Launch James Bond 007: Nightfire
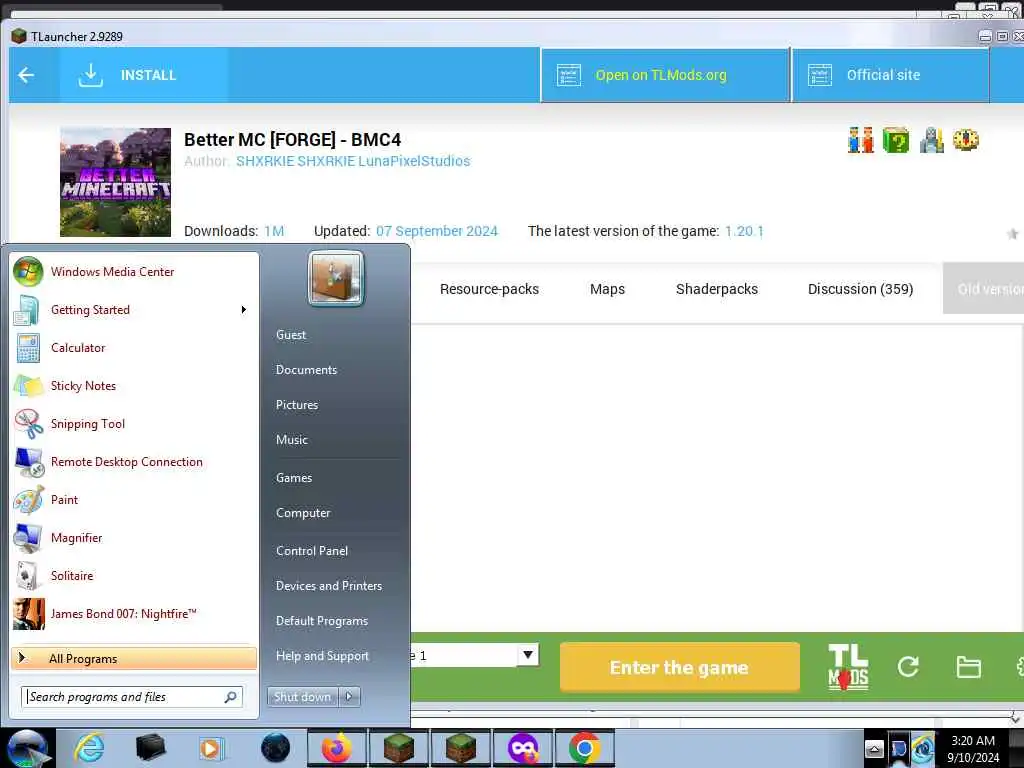 (135, 614)
